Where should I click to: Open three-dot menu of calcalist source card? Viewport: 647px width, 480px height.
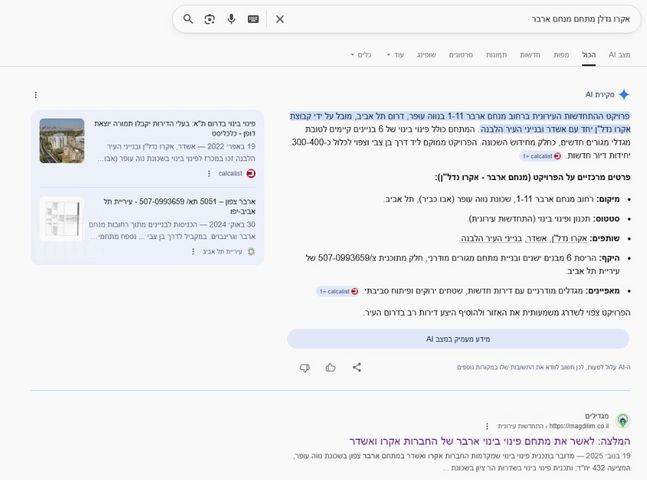(209, 173)
